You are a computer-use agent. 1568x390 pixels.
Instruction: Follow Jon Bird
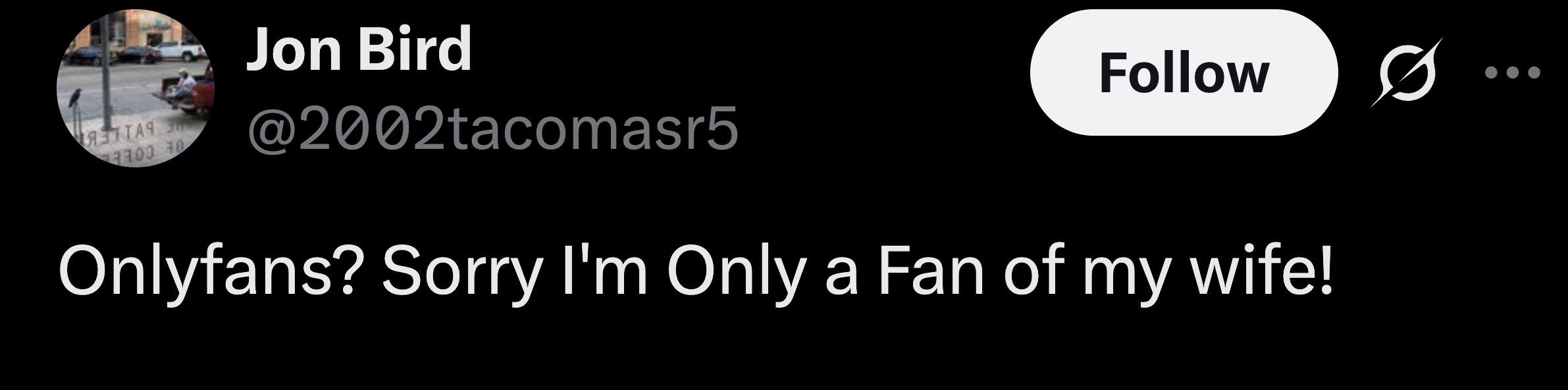coord(1183,72)
